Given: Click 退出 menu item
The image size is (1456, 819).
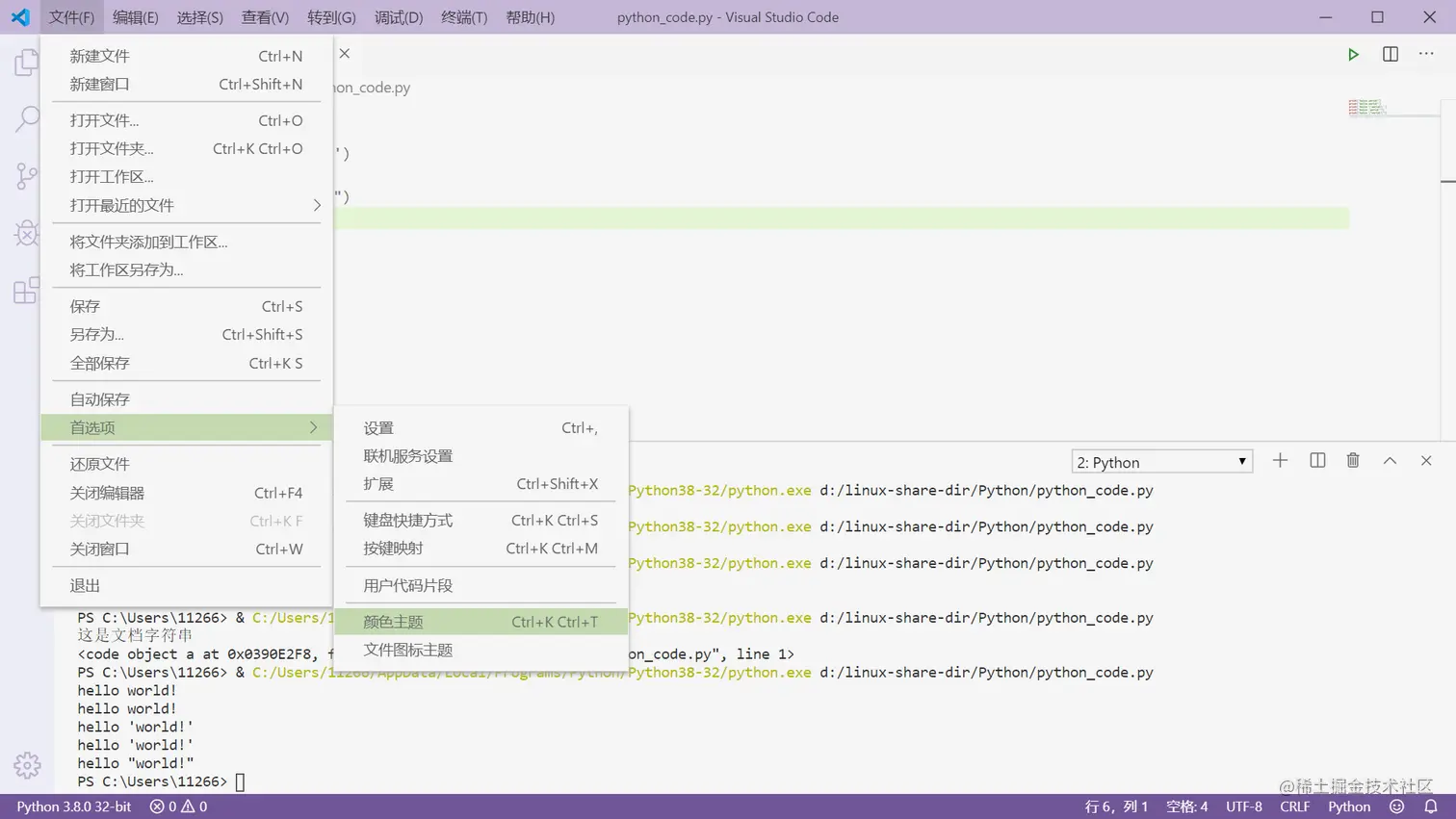Looking at the screenshot, I should tap(187, 585).
